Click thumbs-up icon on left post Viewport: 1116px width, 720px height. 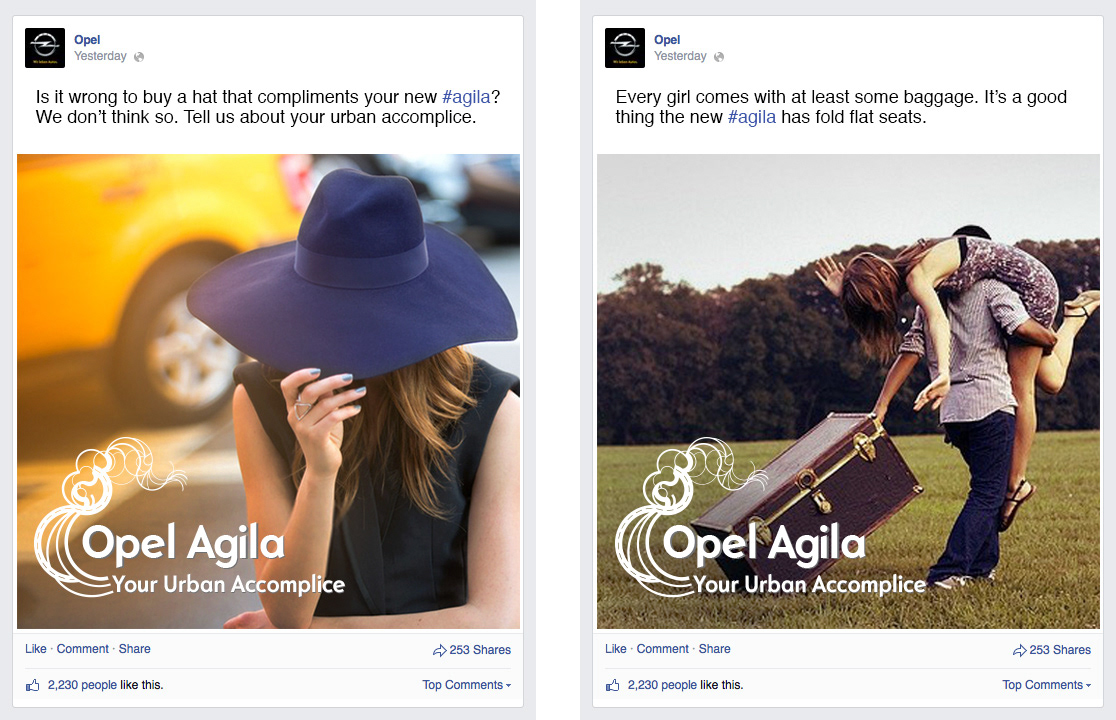pyautogui.click(x=33, y=685)
